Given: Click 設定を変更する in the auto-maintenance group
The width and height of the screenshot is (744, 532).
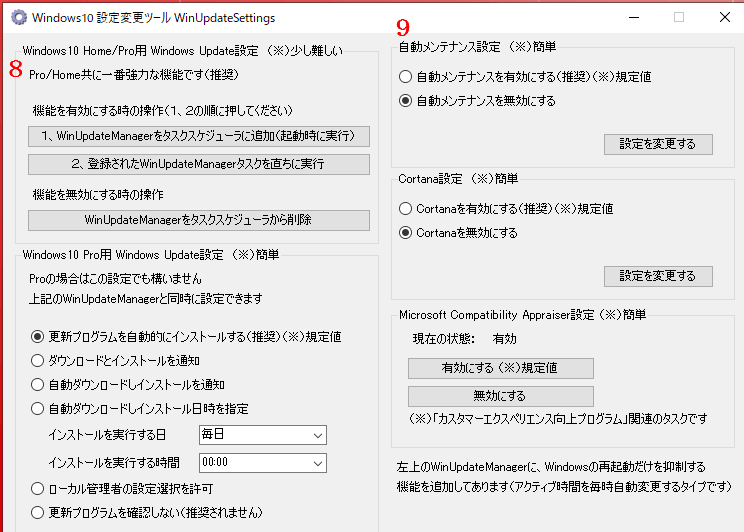Looking at the screenshot, I should [x=658, y=144].
